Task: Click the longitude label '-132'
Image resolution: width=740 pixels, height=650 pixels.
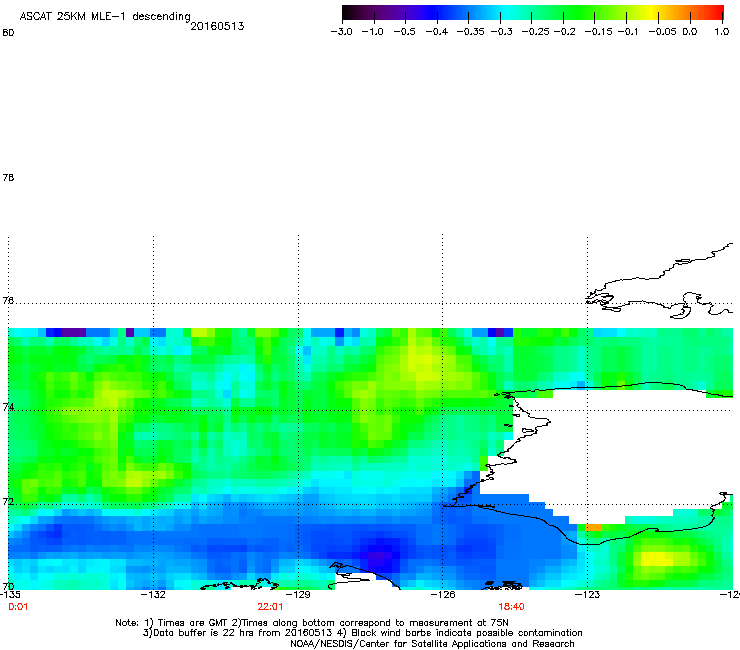Action: [x=153, y=594]
